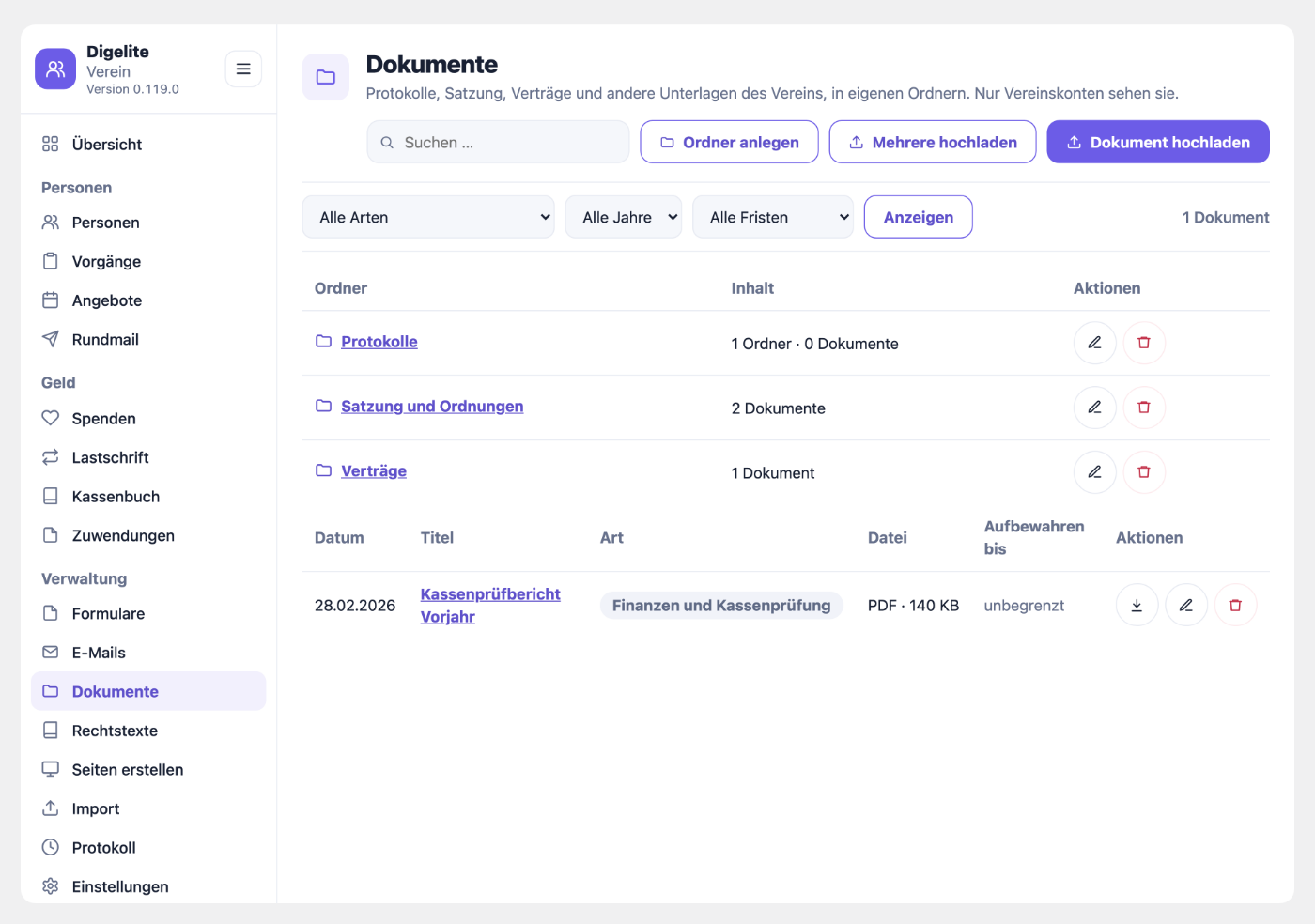Go to Übersicht in the sidebar

148,145
